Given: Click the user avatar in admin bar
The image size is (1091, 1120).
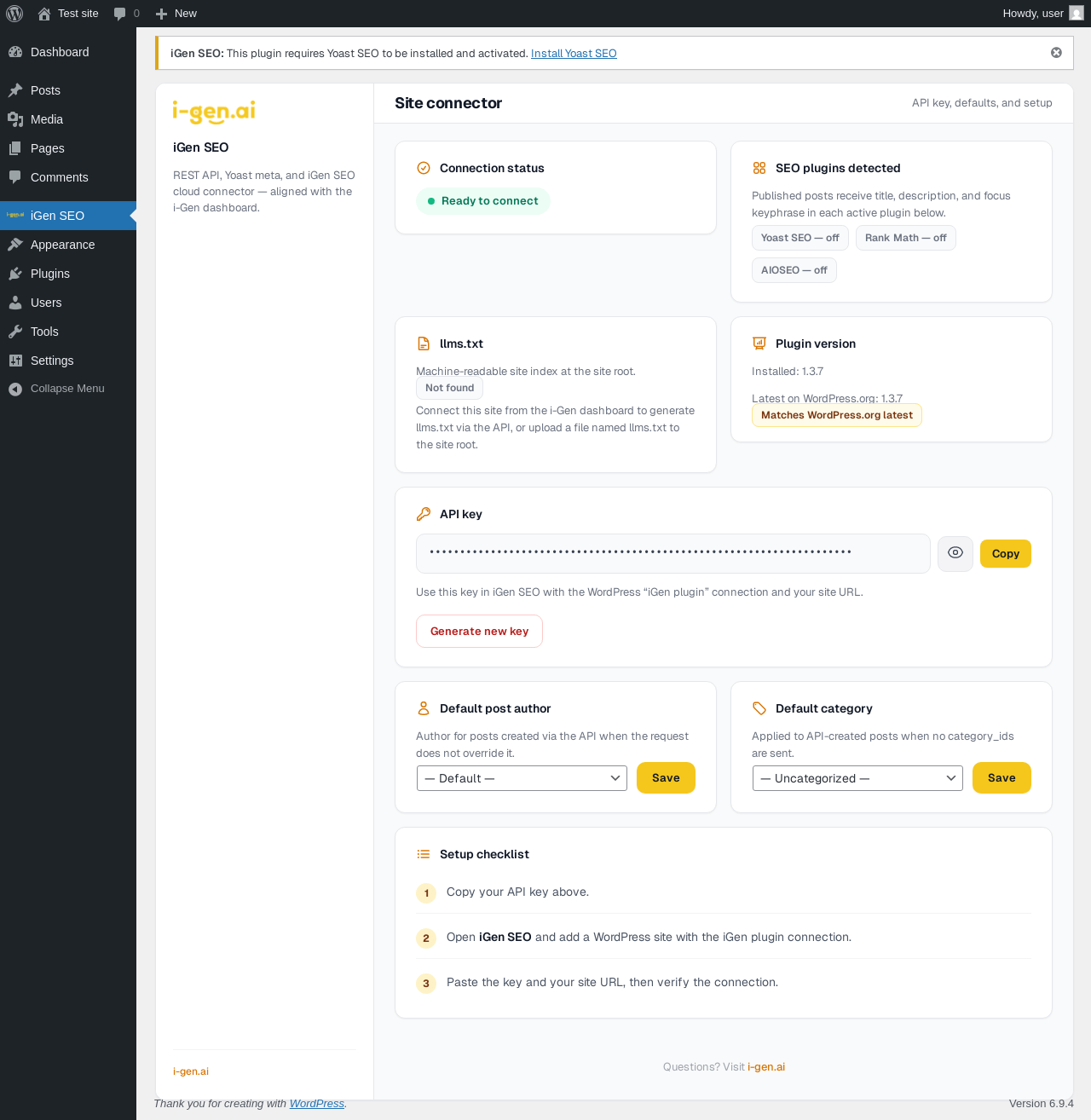Looking at the screenshot, I should pos(1077,14).
